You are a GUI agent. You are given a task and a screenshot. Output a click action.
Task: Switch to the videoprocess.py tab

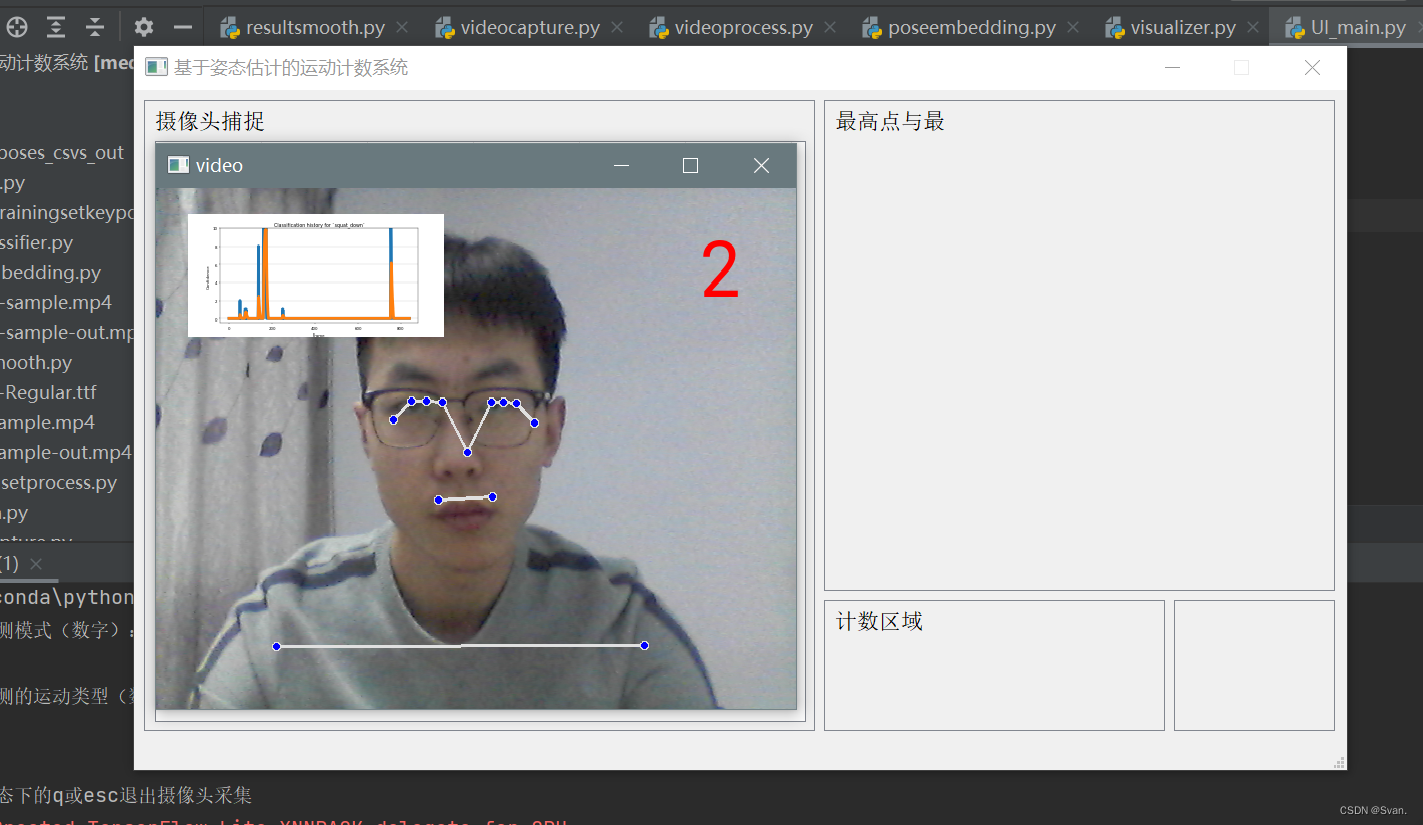(743, 28)
